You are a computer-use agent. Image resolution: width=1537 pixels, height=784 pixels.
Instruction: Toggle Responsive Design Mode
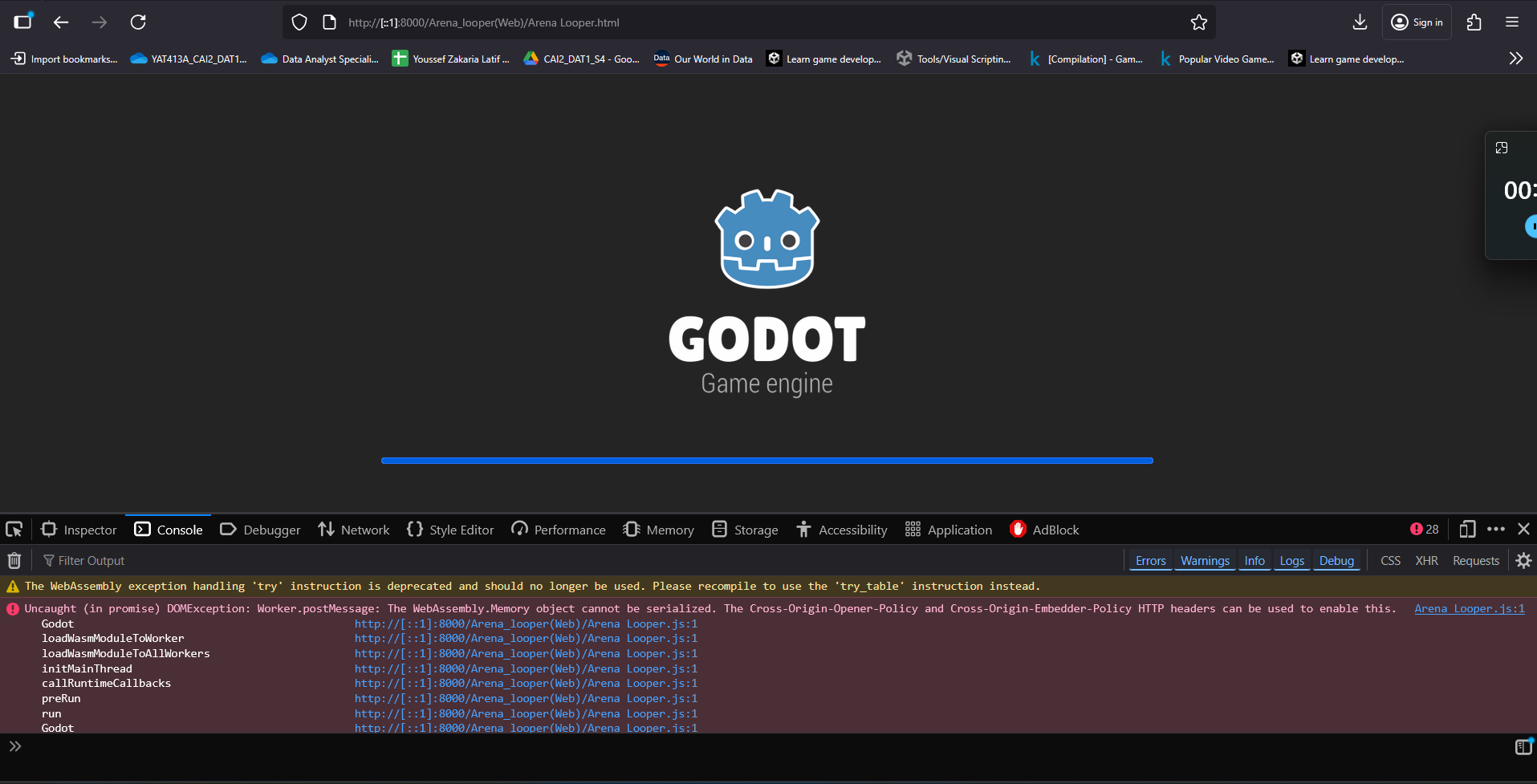point(1467,530)
